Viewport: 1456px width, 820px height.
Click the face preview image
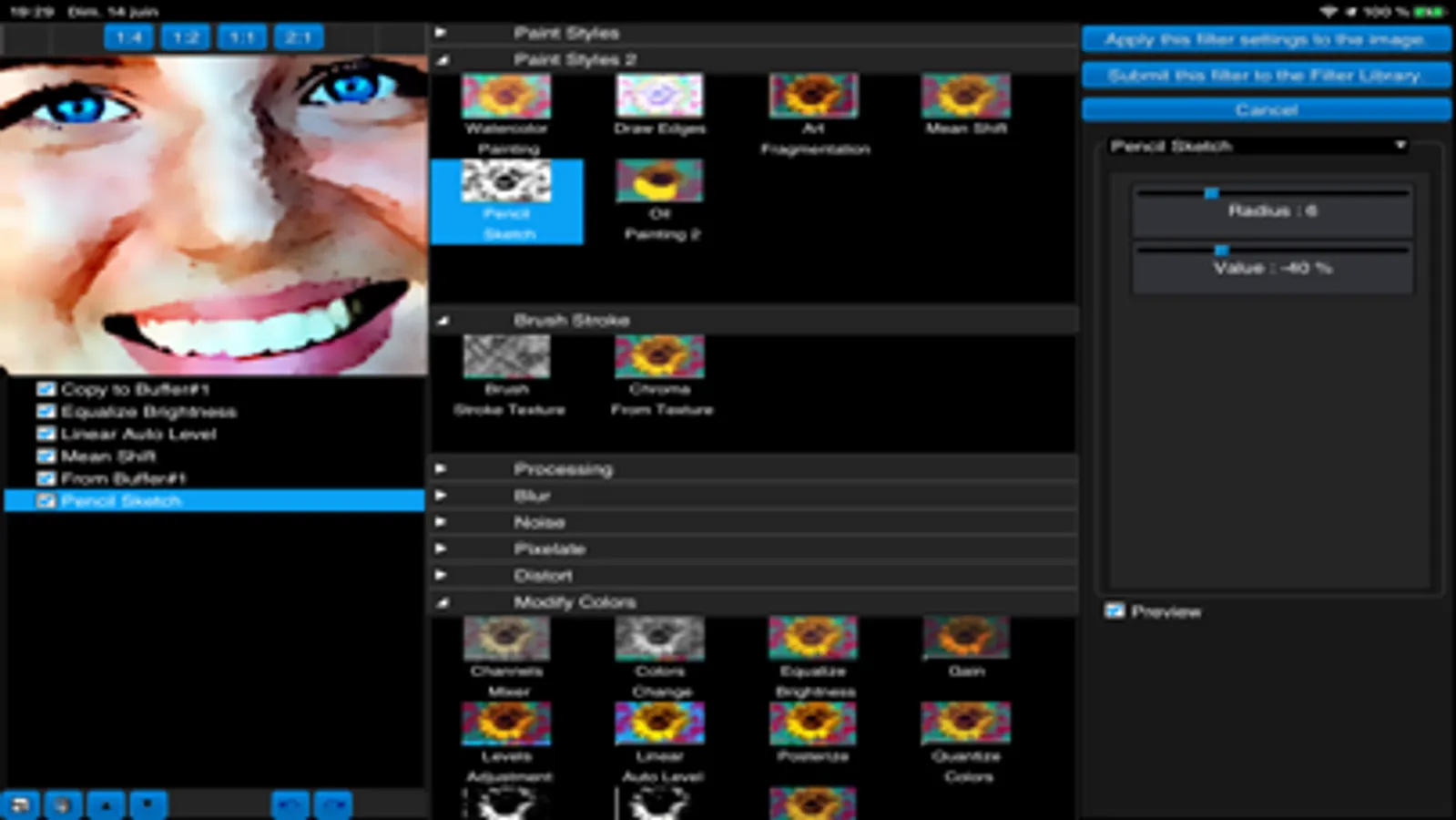[x=214, y=214]
